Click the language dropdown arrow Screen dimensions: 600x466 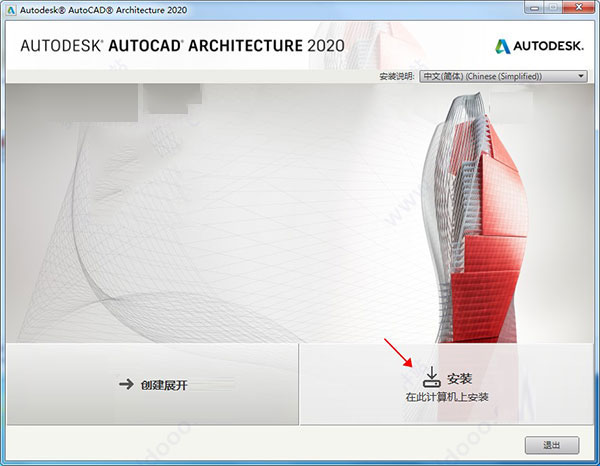[581, 76]
